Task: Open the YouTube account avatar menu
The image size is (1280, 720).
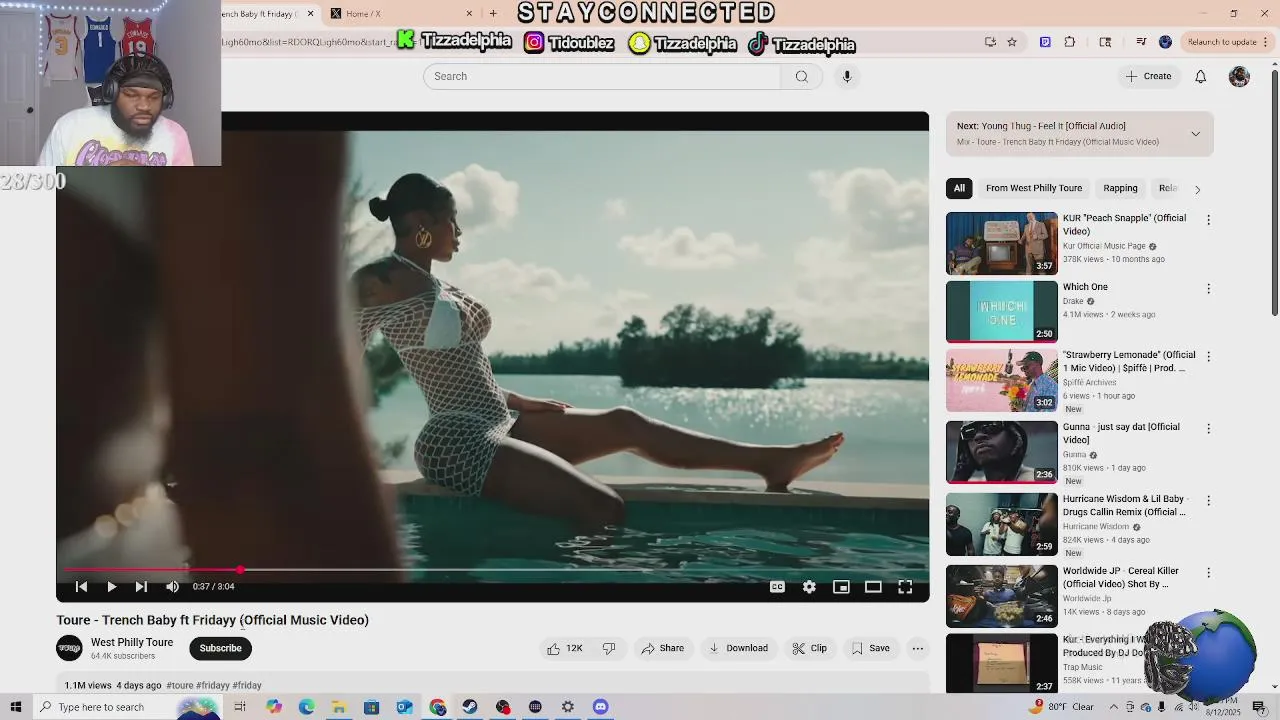Action: pyautogui.click(x=1239, y=76)
